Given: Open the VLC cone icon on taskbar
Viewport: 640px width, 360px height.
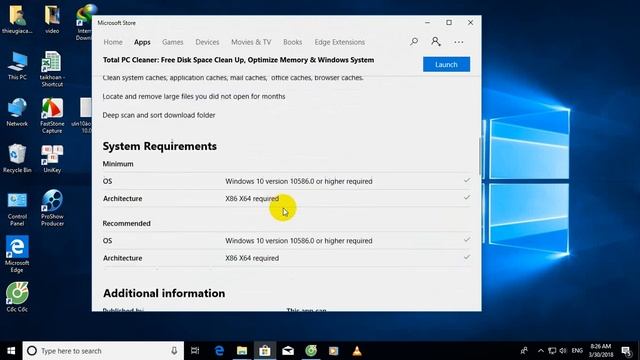Looking at the screenshot, I should pos(357,351).
